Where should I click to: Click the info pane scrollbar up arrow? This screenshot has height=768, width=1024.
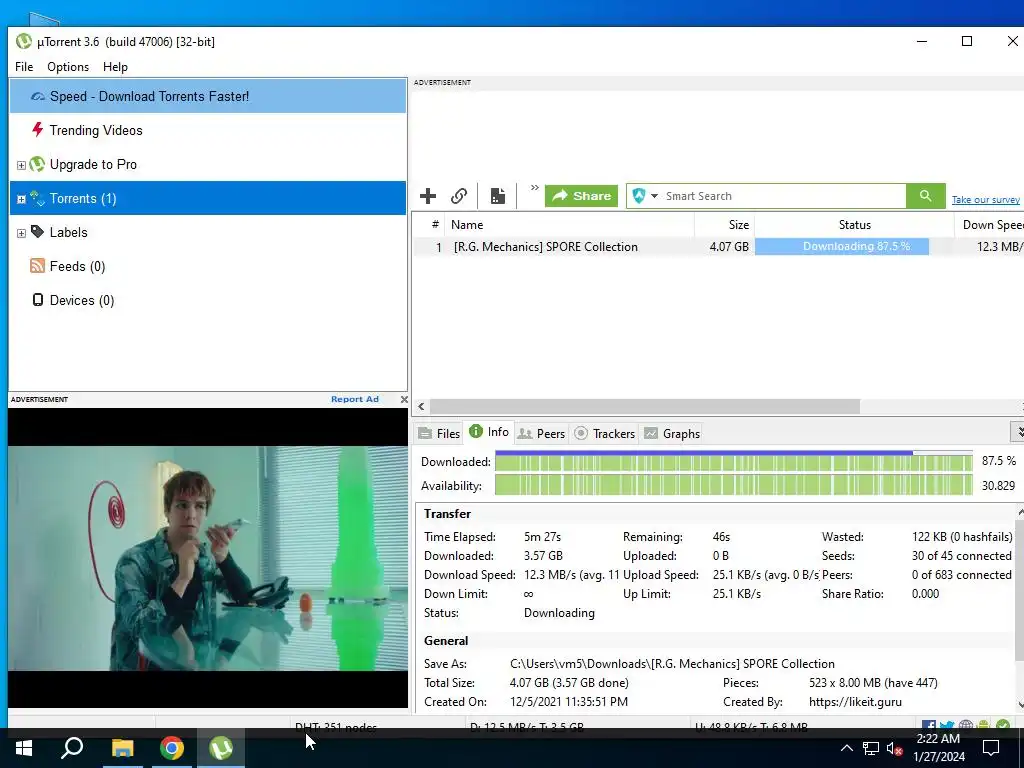coord(1020,513)
